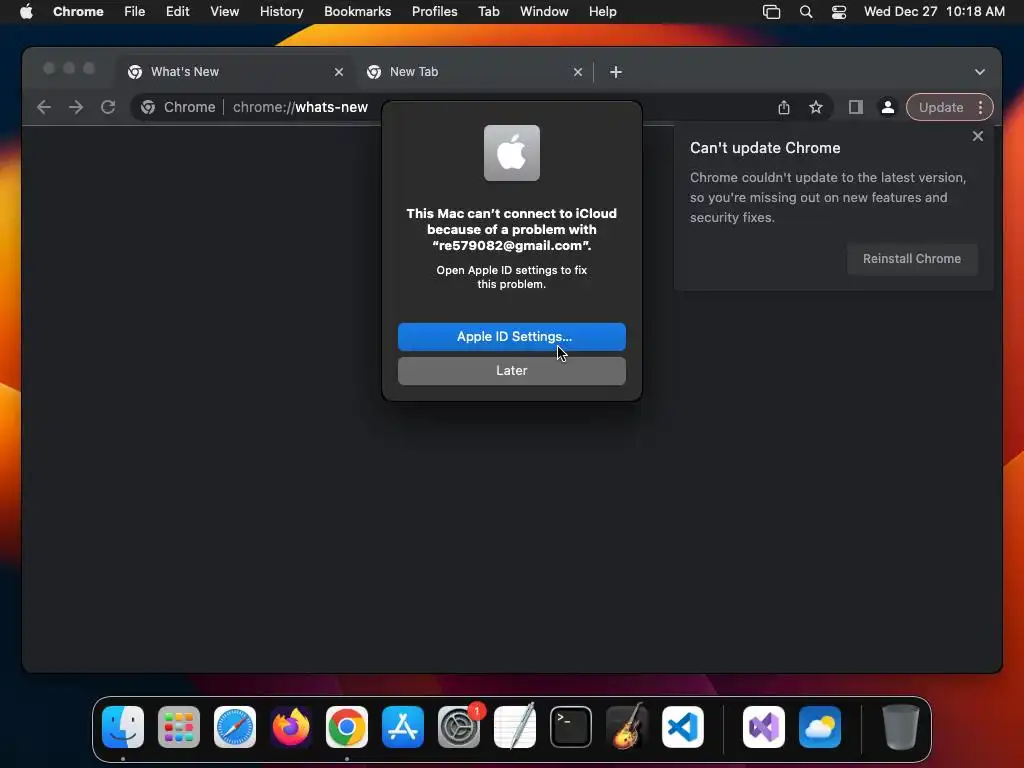Open System Settings from the Dock
Image resolution: width=1024 pixels, height=768 pixels.
point(459,727)
